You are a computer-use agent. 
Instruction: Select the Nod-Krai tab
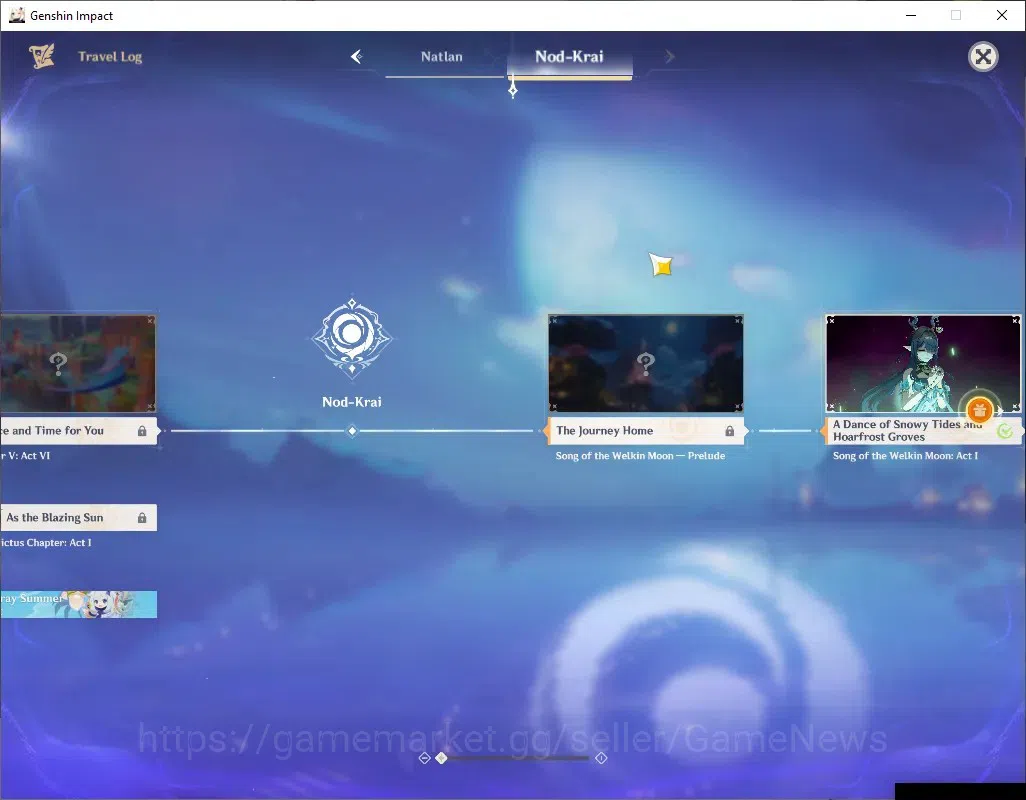pyautogui.click(x=569, y=57)
